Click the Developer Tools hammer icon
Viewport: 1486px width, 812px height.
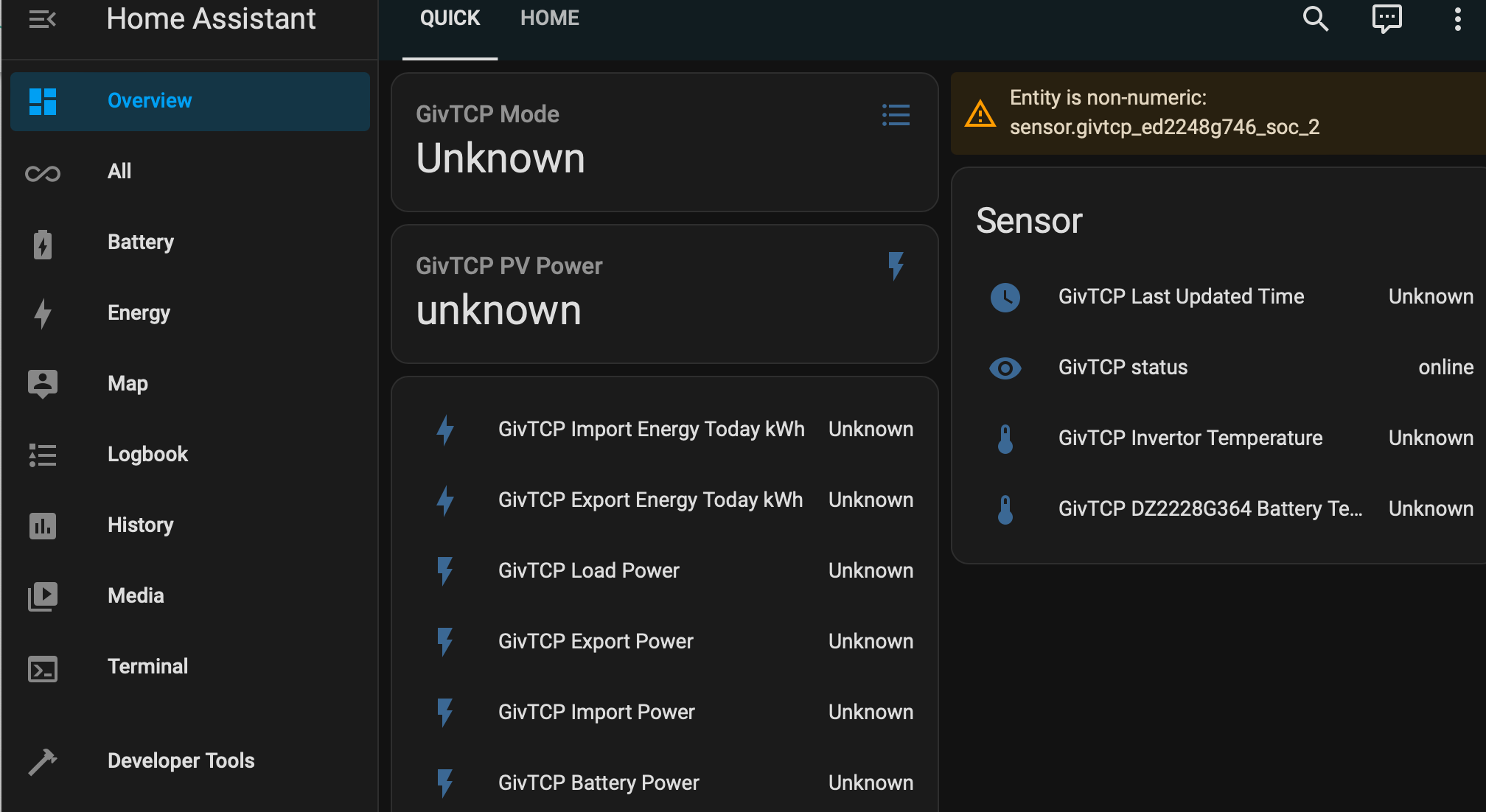click(43, 762)
